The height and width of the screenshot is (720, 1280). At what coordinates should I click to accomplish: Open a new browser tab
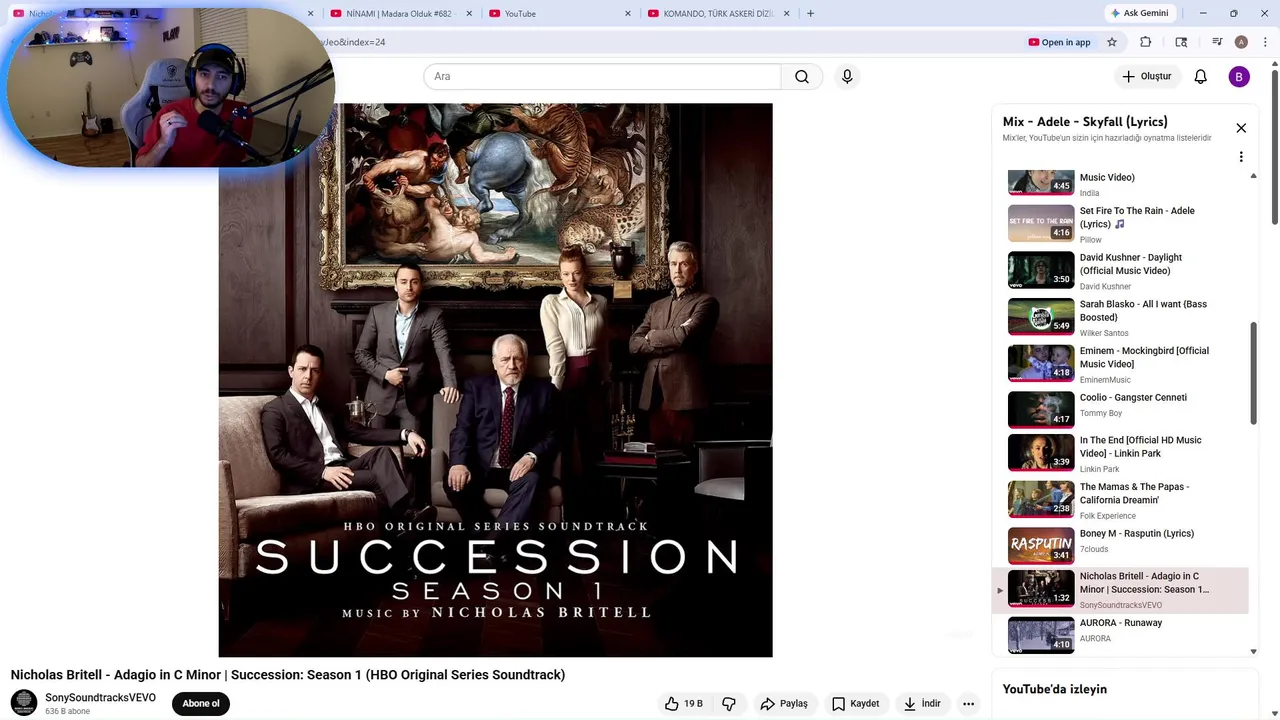point(810,13)
